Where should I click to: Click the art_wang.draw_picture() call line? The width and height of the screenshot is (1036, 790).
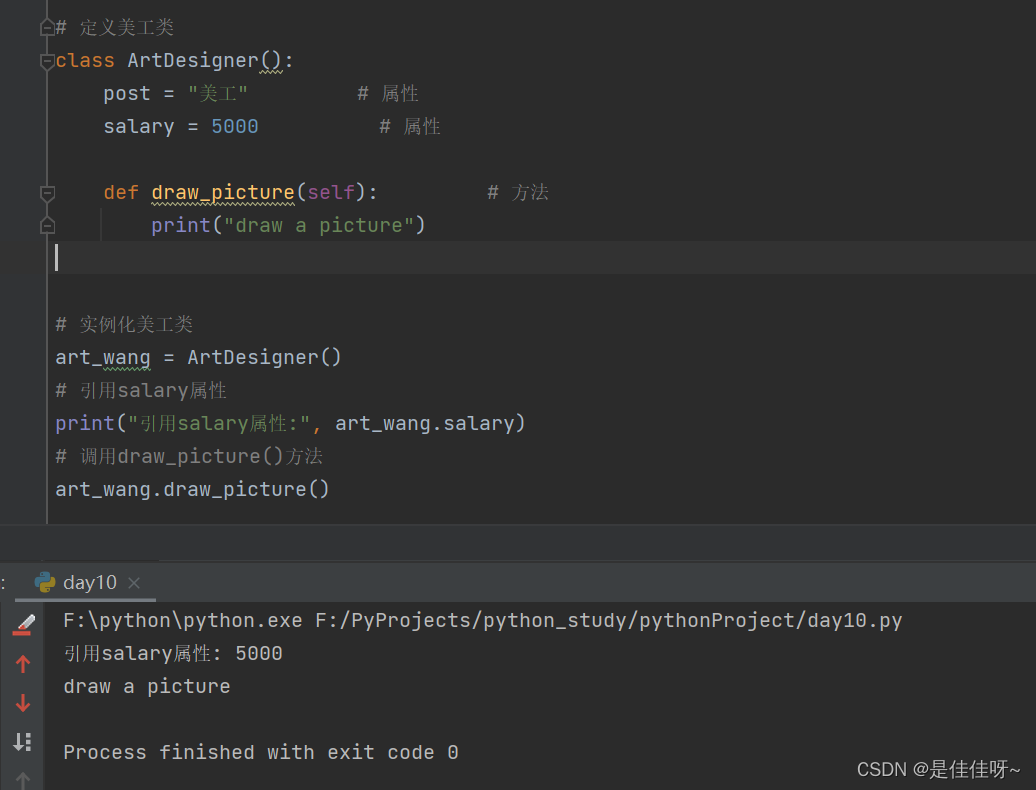point(192,489)
